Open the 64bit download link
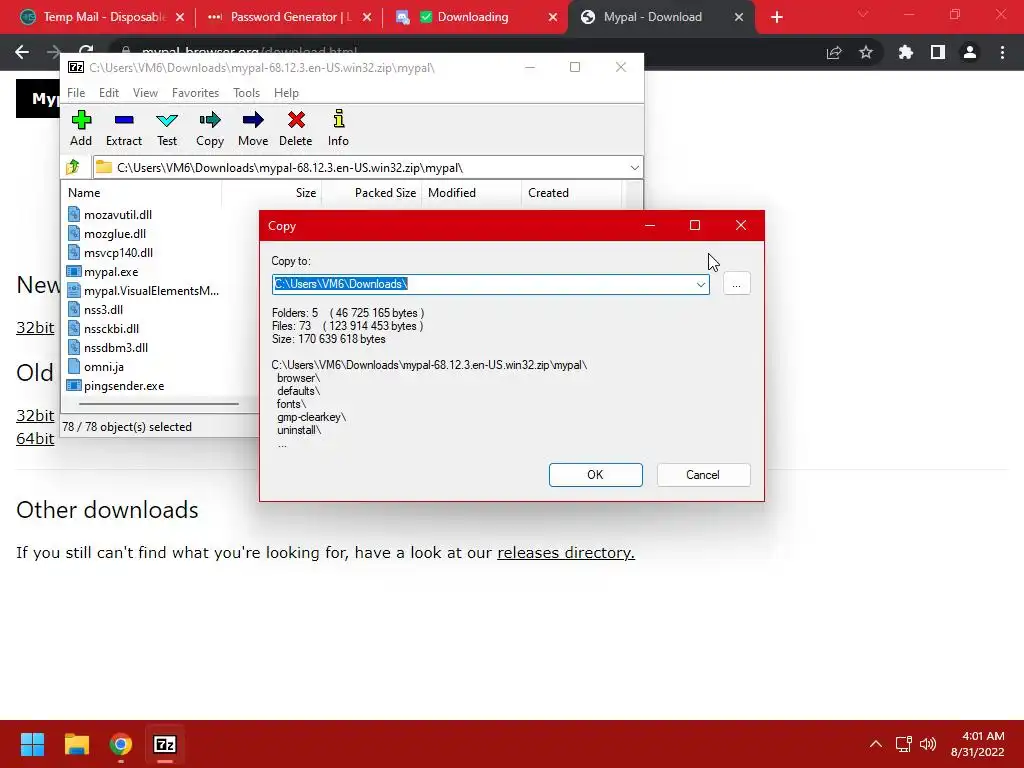The height and width of the screenshot is (768, 1024). point(35,438)
